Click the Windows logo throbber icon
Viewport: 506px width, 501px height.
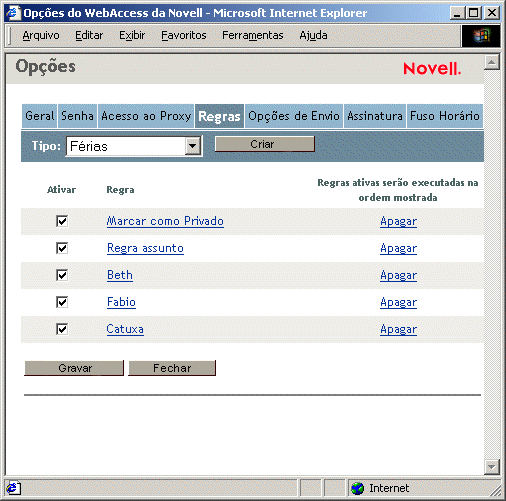(481, 35)
